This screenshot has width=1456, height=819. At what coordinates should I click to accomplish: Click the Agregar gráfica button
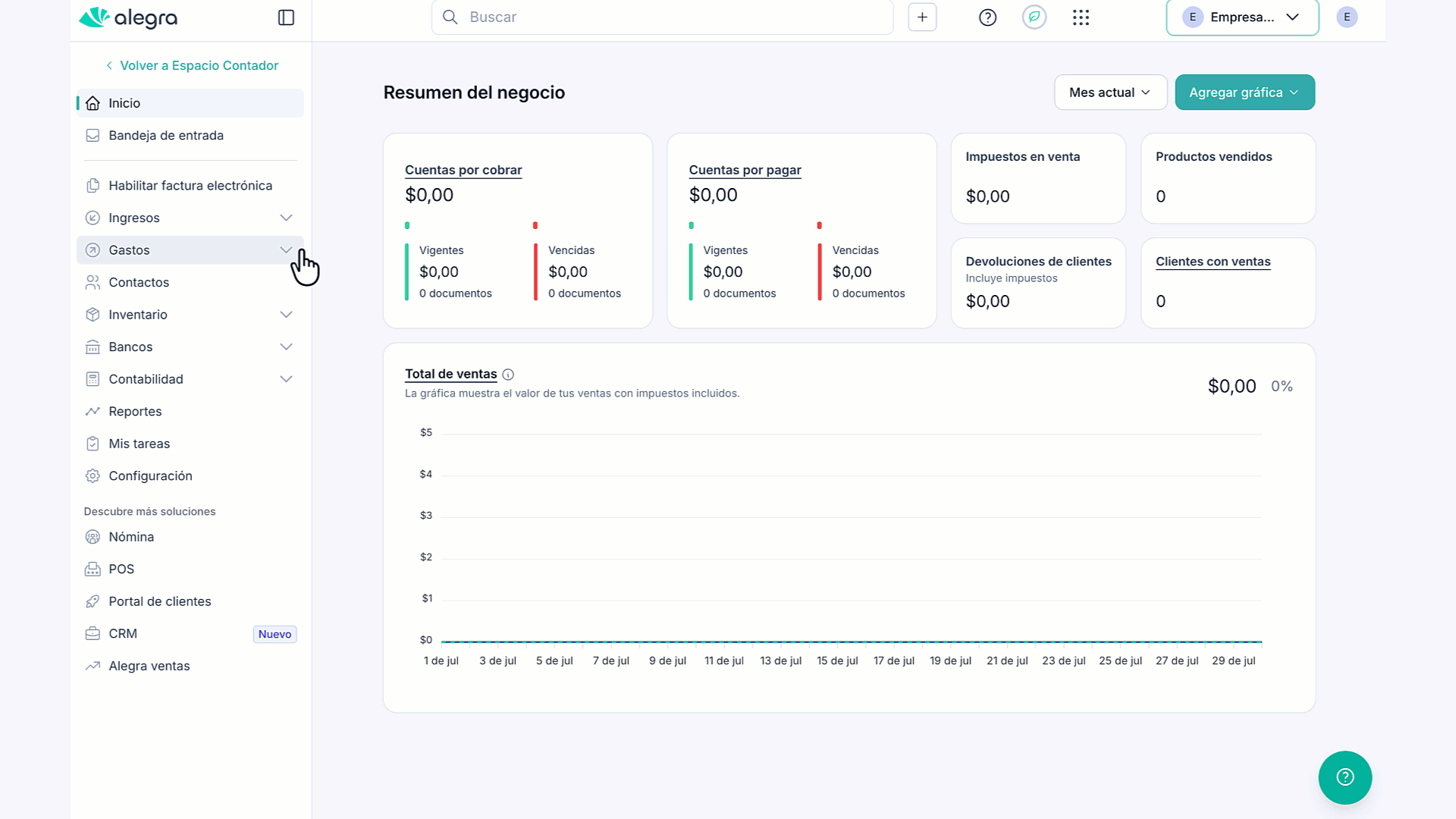[x=1244, y=93]
